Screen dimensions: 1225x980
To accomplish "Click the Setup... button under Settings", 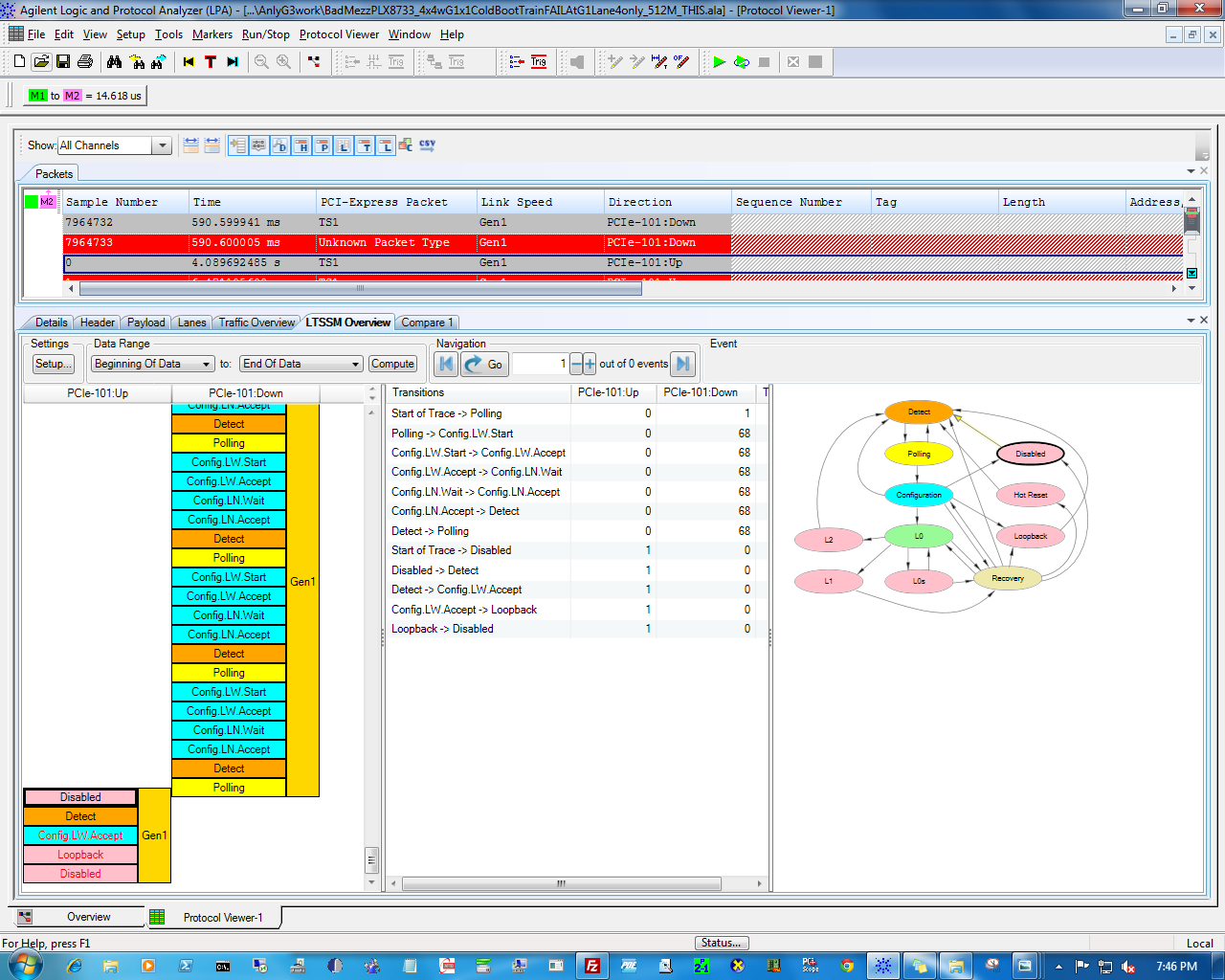I will coord(52,364).
